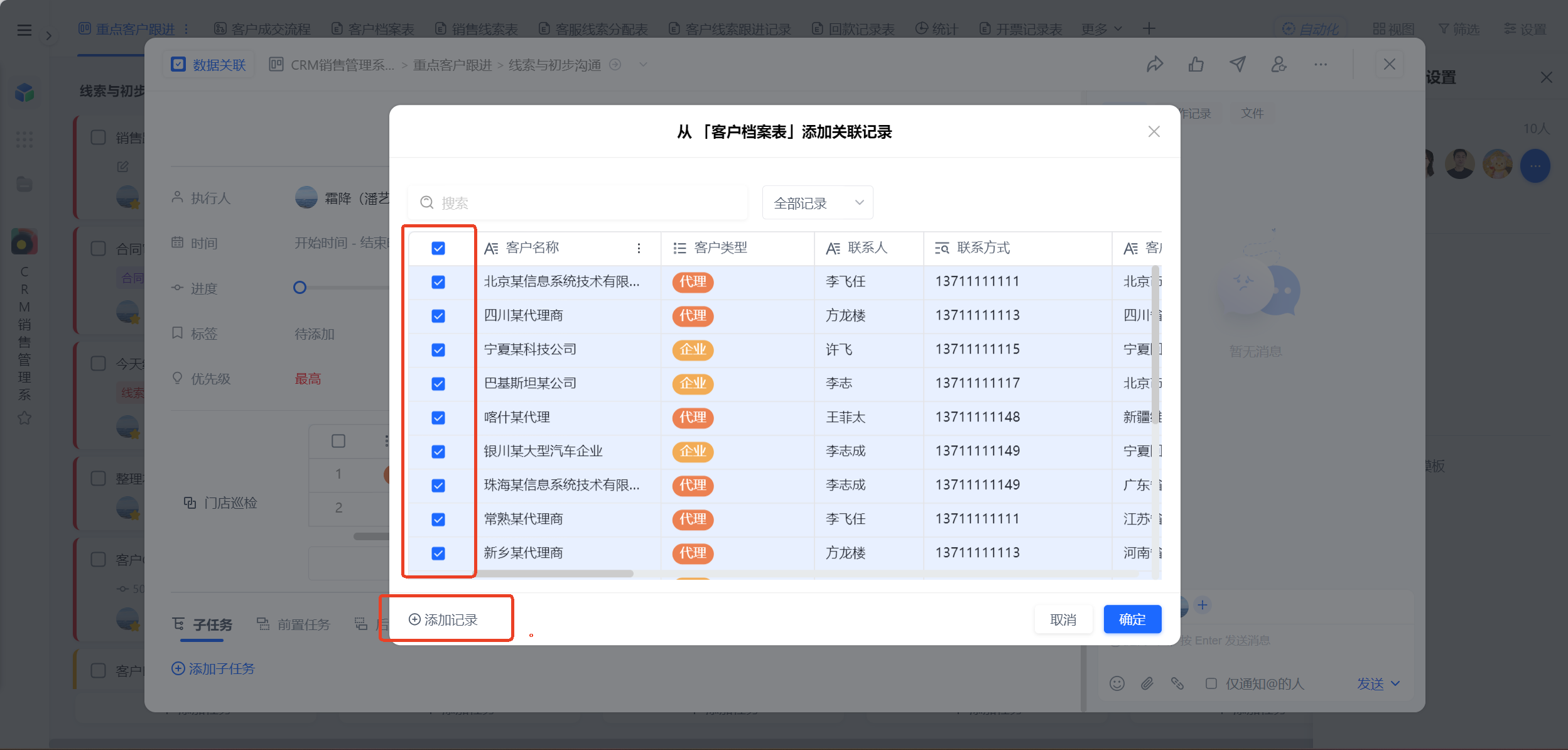Uncheck the 宁夏某科技公司 row checkbox
Viewport: 1568px width, 750px height.
point(438,350)
